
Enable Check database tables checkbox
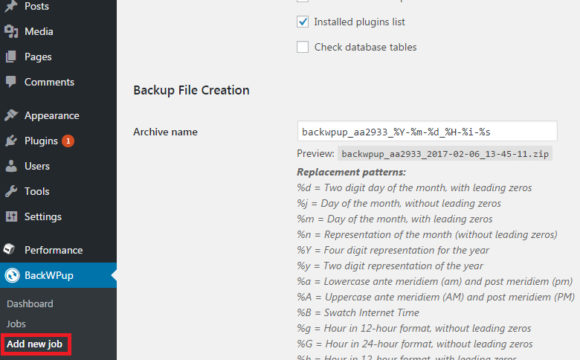pyautogui.click(x=303, y=47)
